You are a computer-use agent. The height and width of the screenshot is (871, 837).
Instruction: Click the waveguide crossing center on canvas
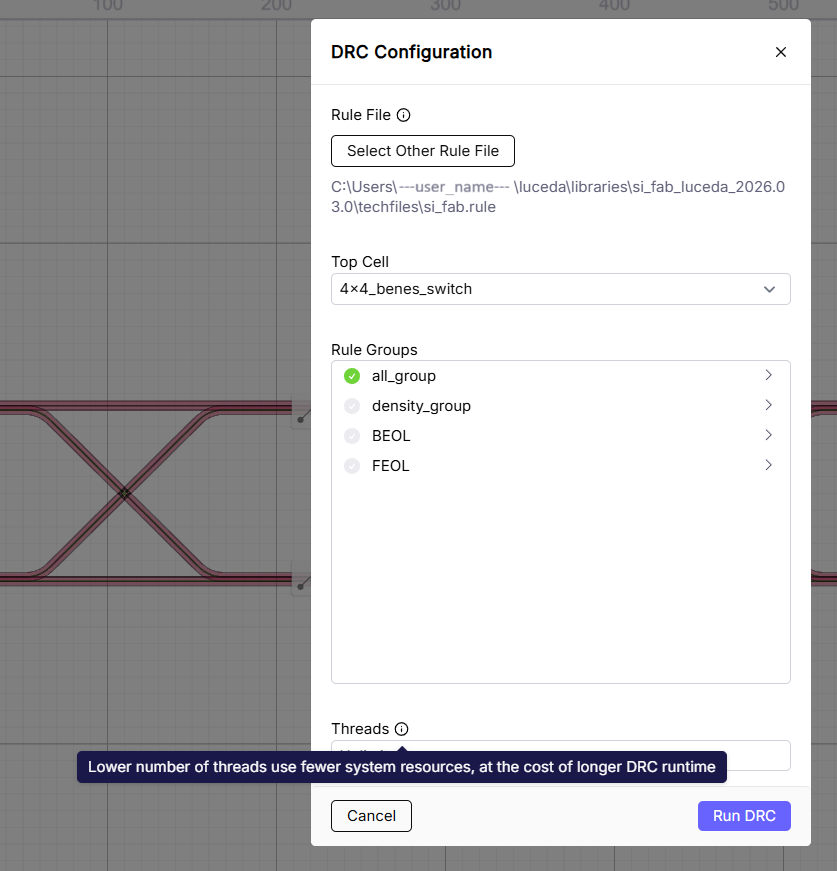click(124, 493)
